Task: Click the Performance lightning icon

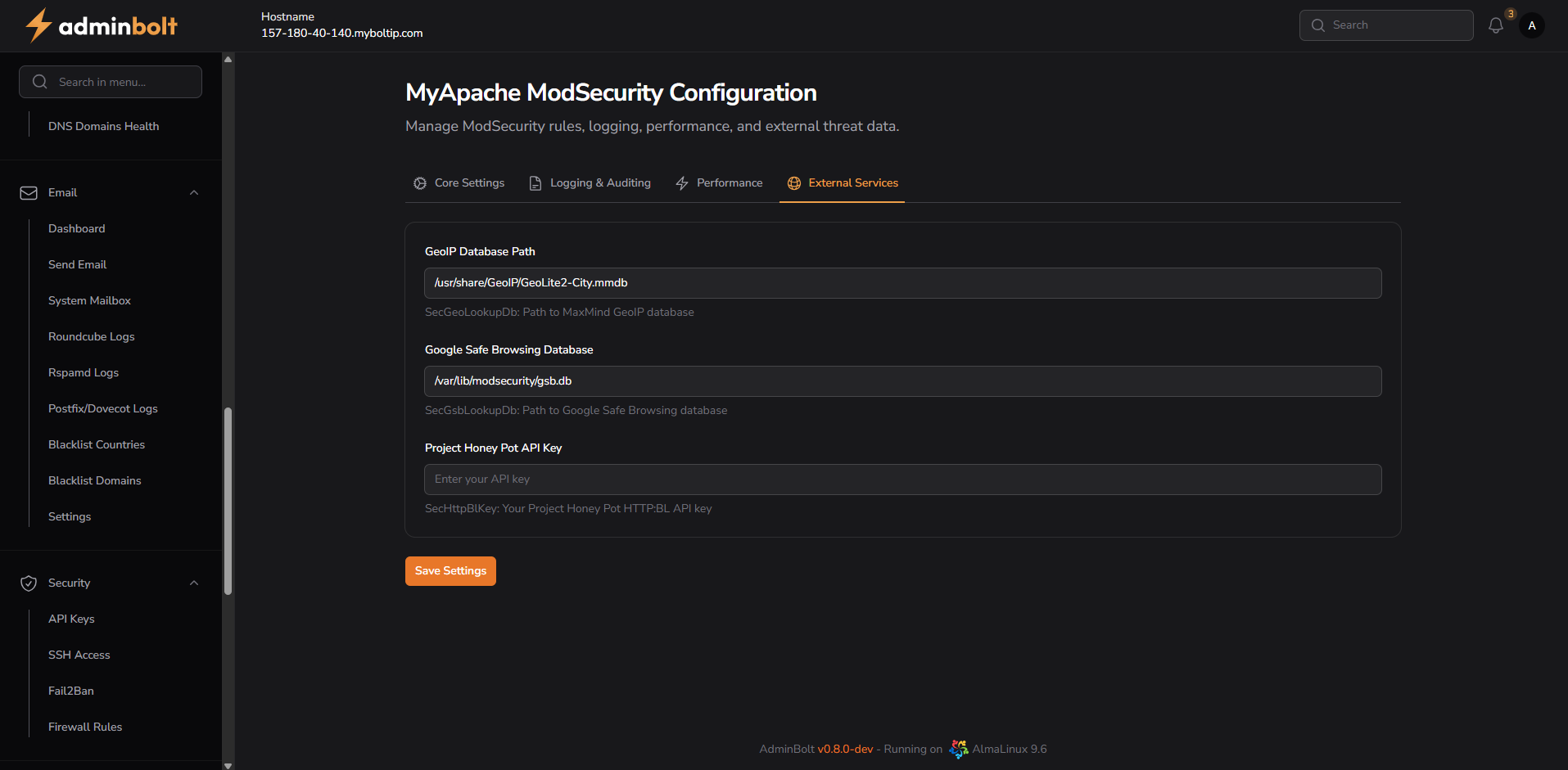Action: (x=682, y=183)
